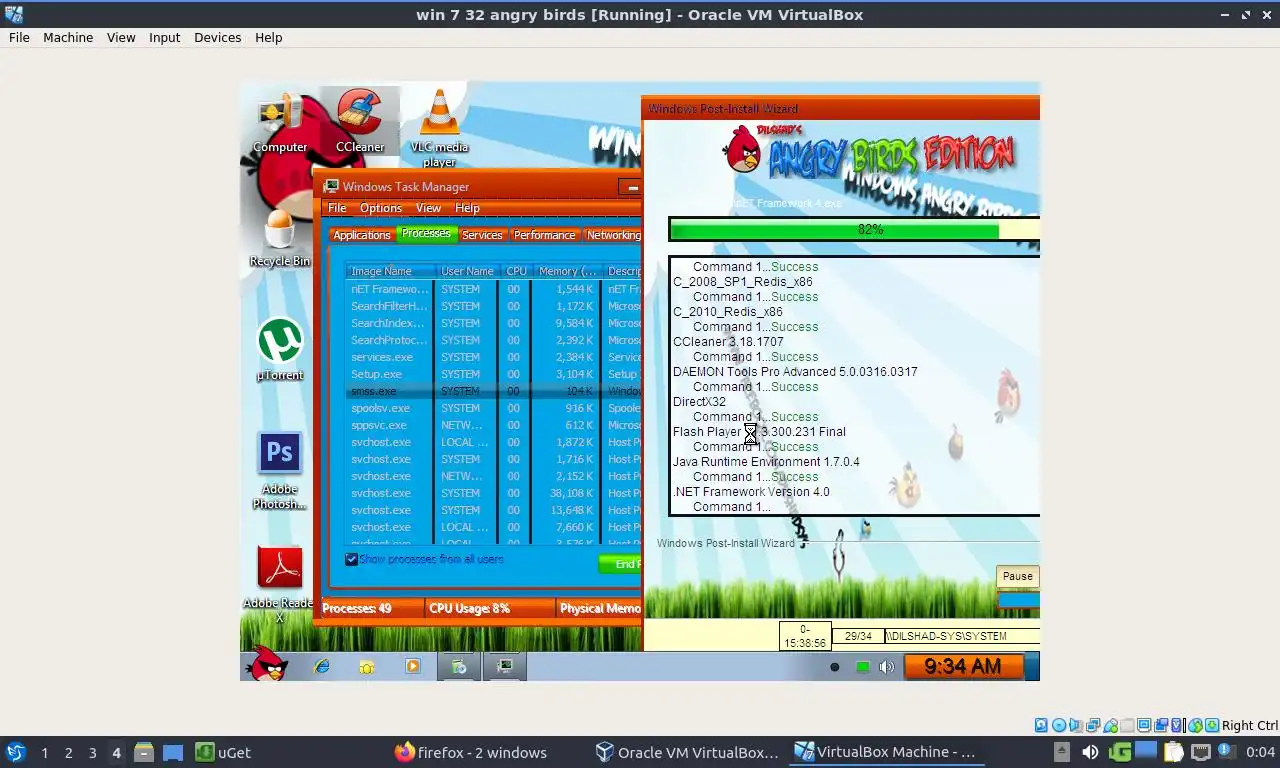Pause the Post-Install Wizard
Screen dimensions: 1280x768
[1017, 576]
